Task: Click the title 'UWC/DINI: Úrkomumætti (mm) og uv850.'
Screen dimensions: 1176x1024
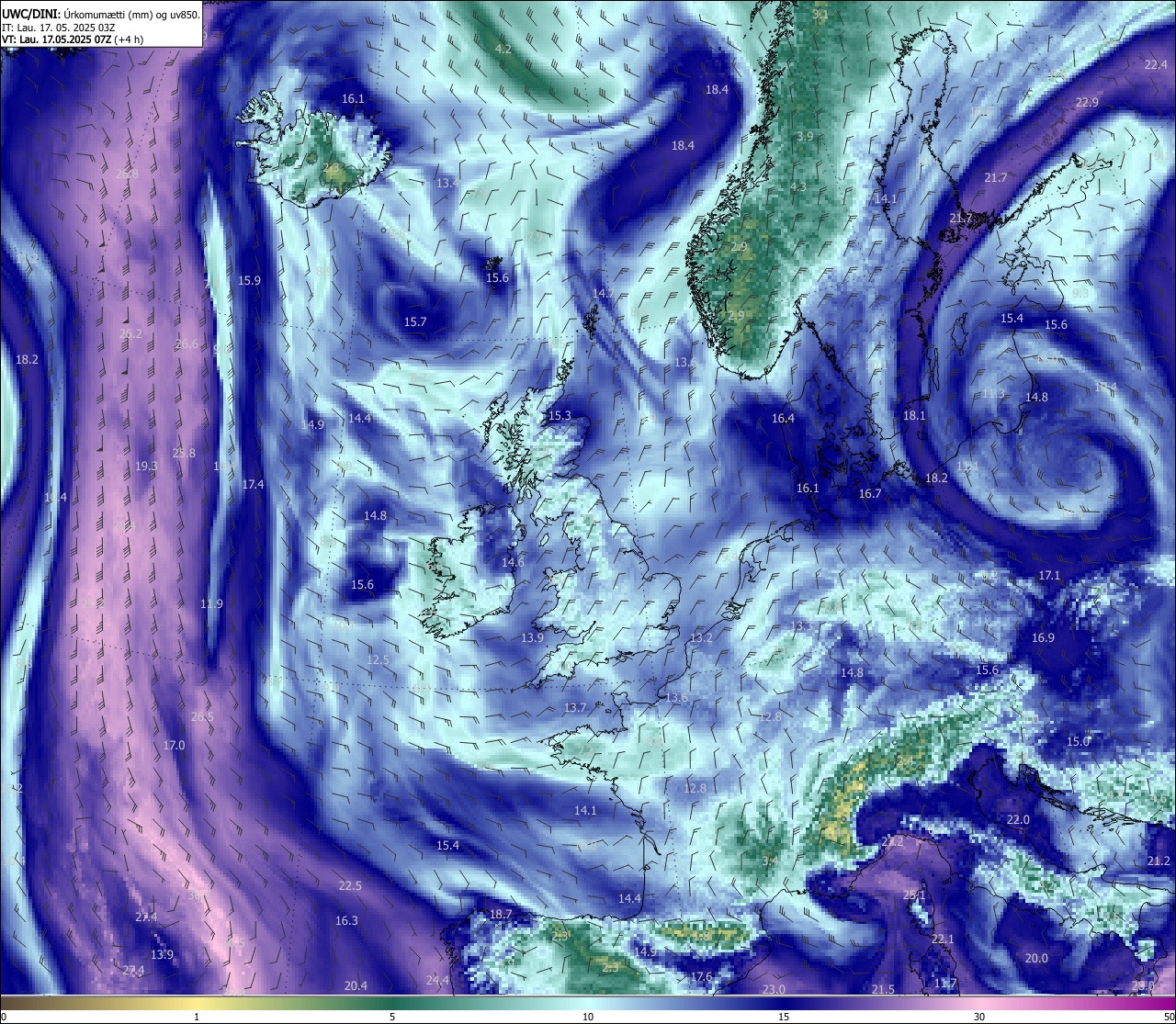Action: (x=101, y=14)
